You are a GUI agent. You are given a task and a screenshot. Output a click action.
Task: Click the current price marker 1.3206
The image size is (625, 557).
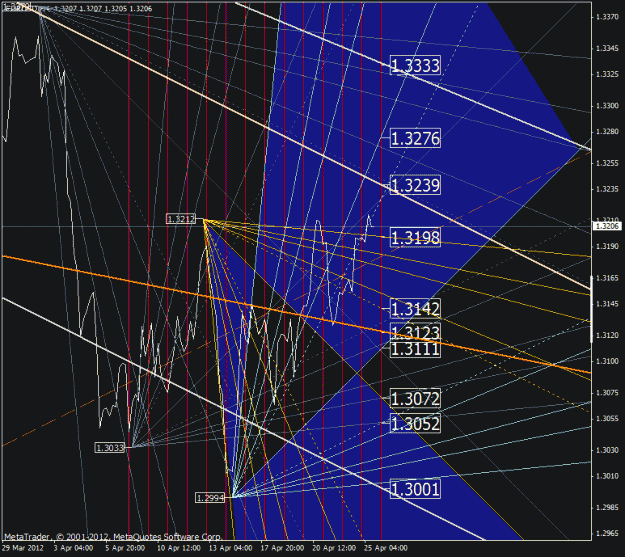click(607, 226)
